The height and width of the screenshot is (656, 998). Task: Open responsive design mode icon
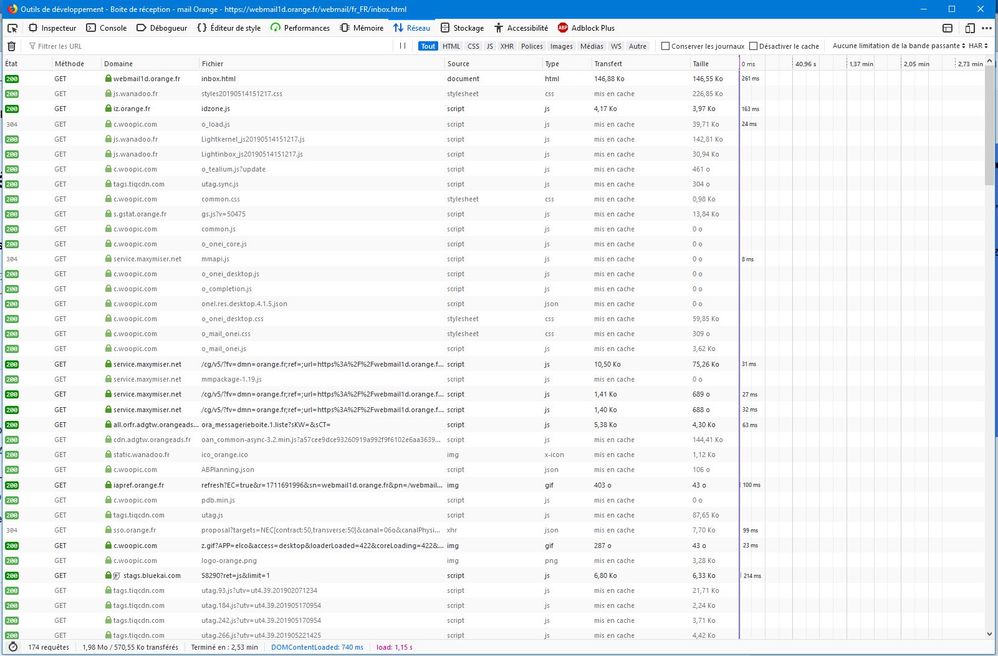click(x=970, y=28)
